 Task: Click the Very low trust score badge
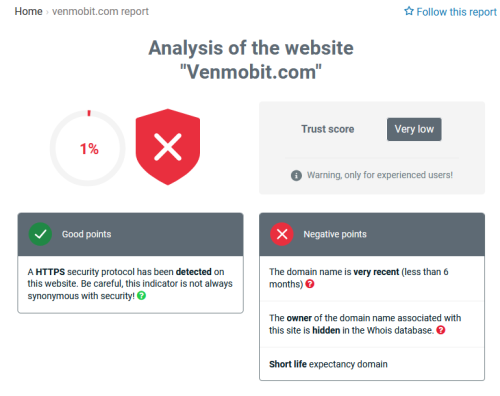tap(414, 129)
